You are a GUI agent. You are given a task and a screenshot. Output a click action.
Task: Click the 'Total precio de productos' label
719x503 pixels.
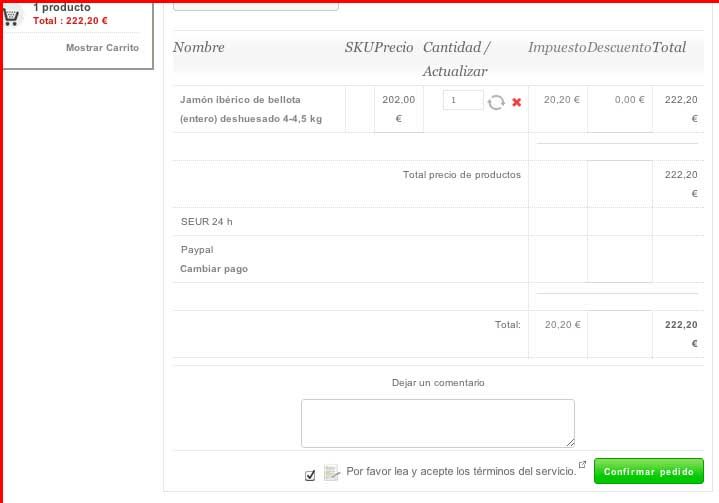click(462, 175)
